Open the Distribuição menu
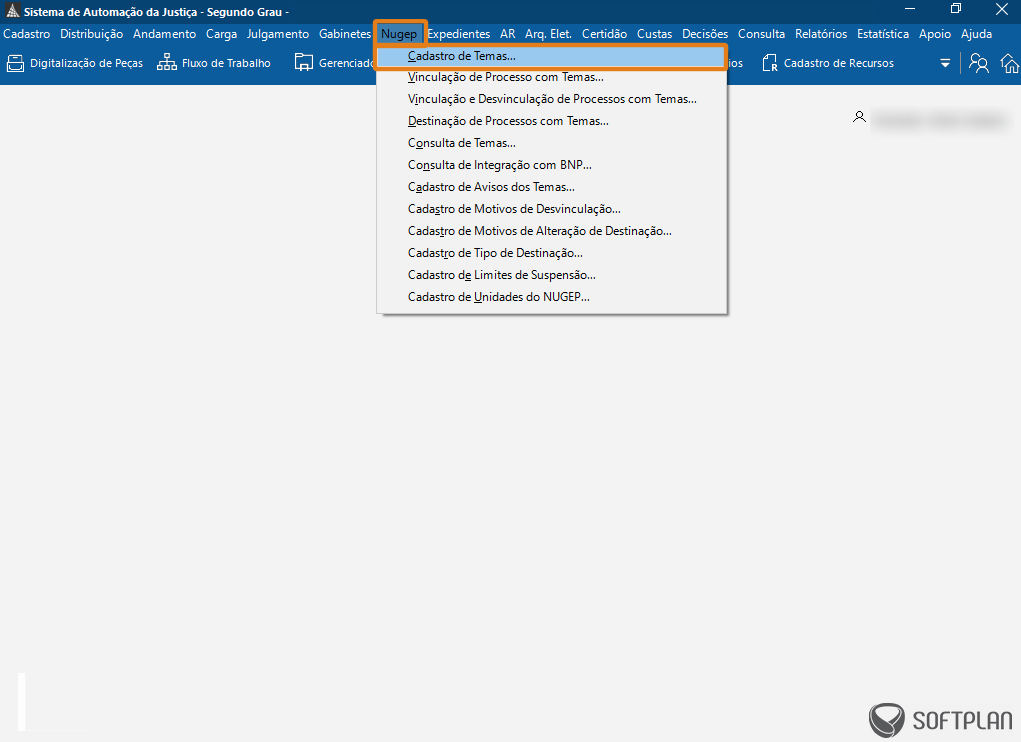This screenshot has height=742, width=1021. point(91,34)
